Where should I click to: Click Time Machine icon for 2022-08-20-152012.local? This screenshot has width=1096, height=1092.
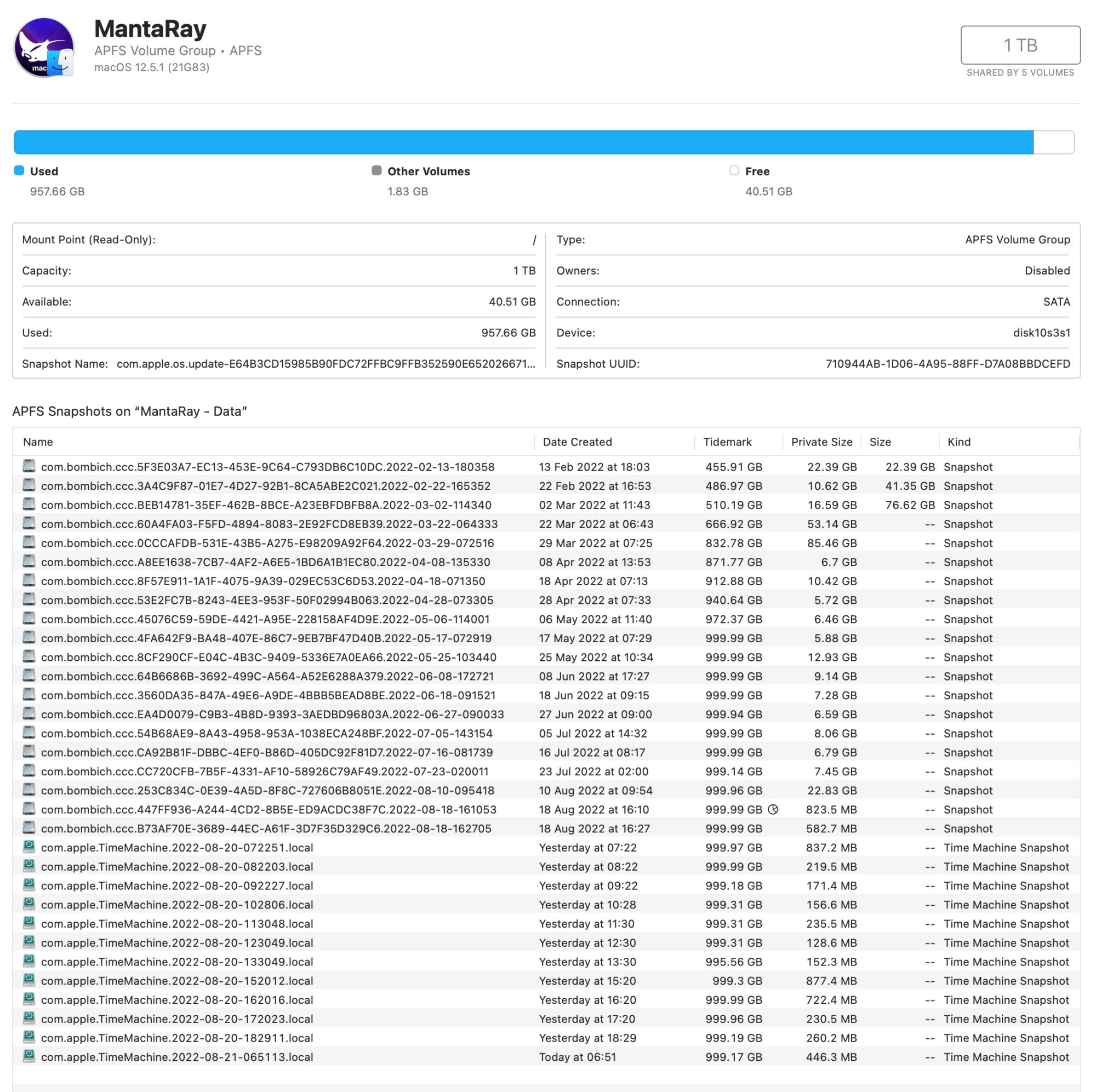[29, 980]
